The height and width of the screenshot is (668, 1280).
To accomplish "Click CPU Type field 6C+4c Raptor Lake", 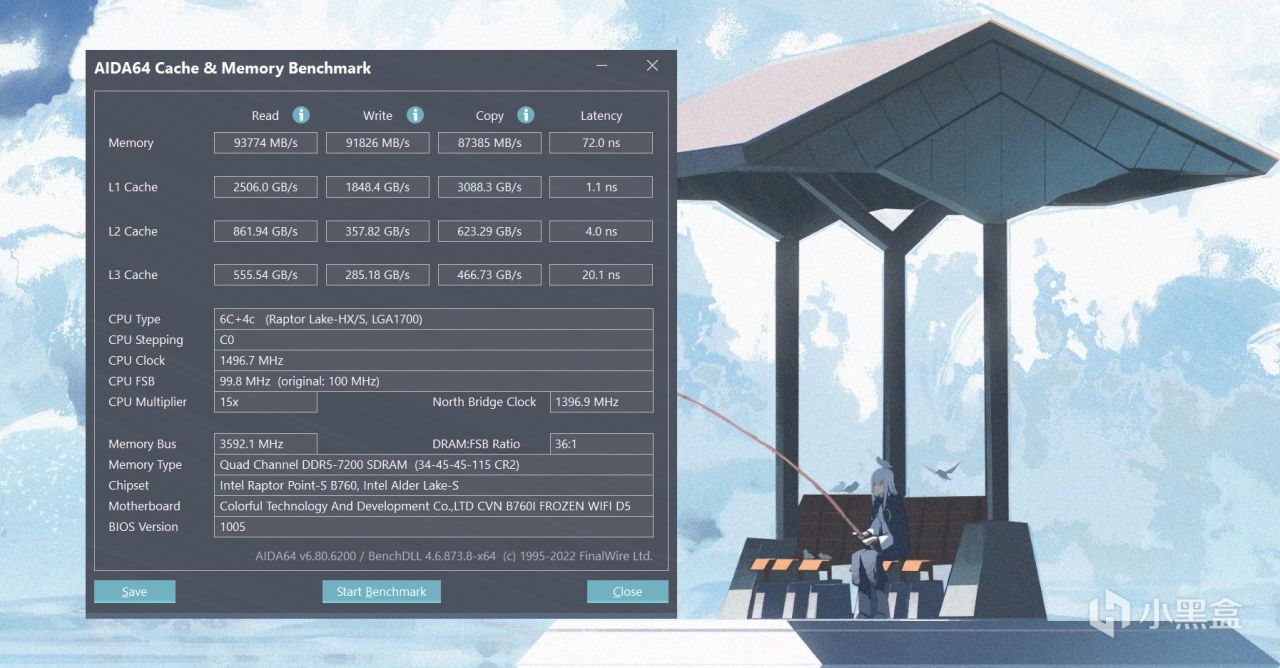I will click(434, 319).
